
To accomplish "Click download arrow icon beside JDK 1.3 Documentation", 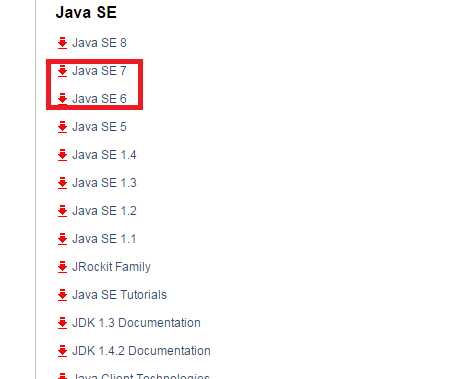I will coord(62,323).
